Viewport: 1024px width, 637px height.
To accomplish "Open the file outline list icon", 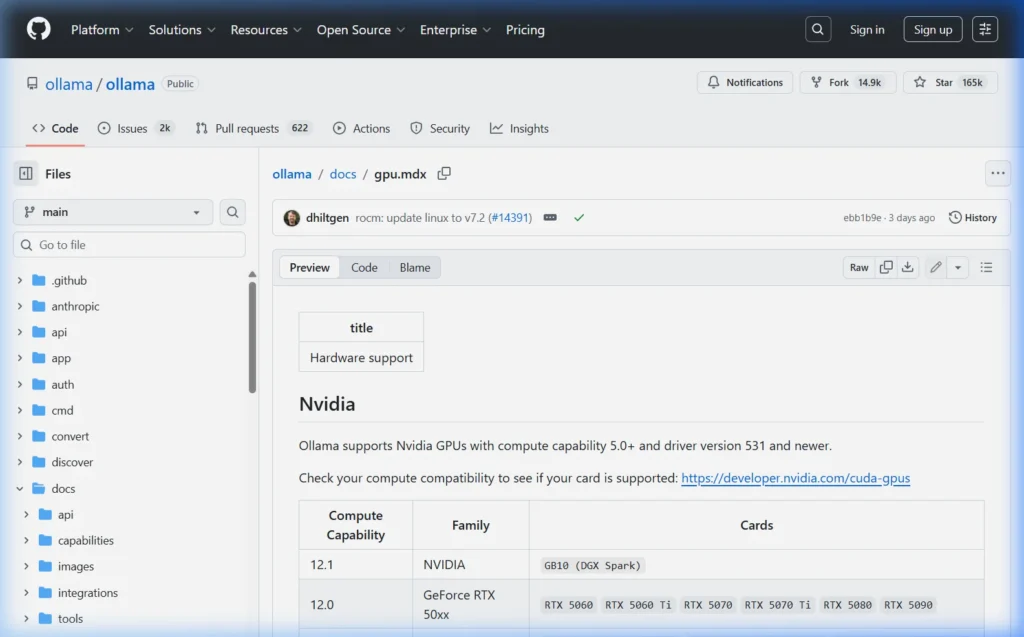I will (988, 267).
